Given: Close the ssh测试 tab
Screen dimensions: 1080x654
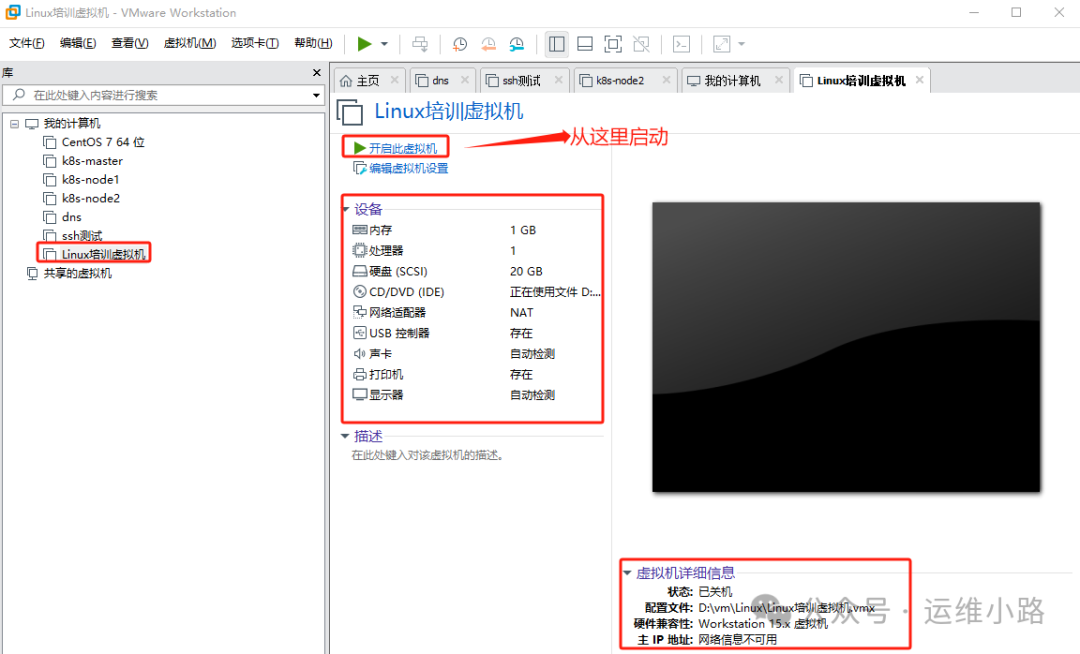Looking at the screenshot, I should [x=559, y=80].
